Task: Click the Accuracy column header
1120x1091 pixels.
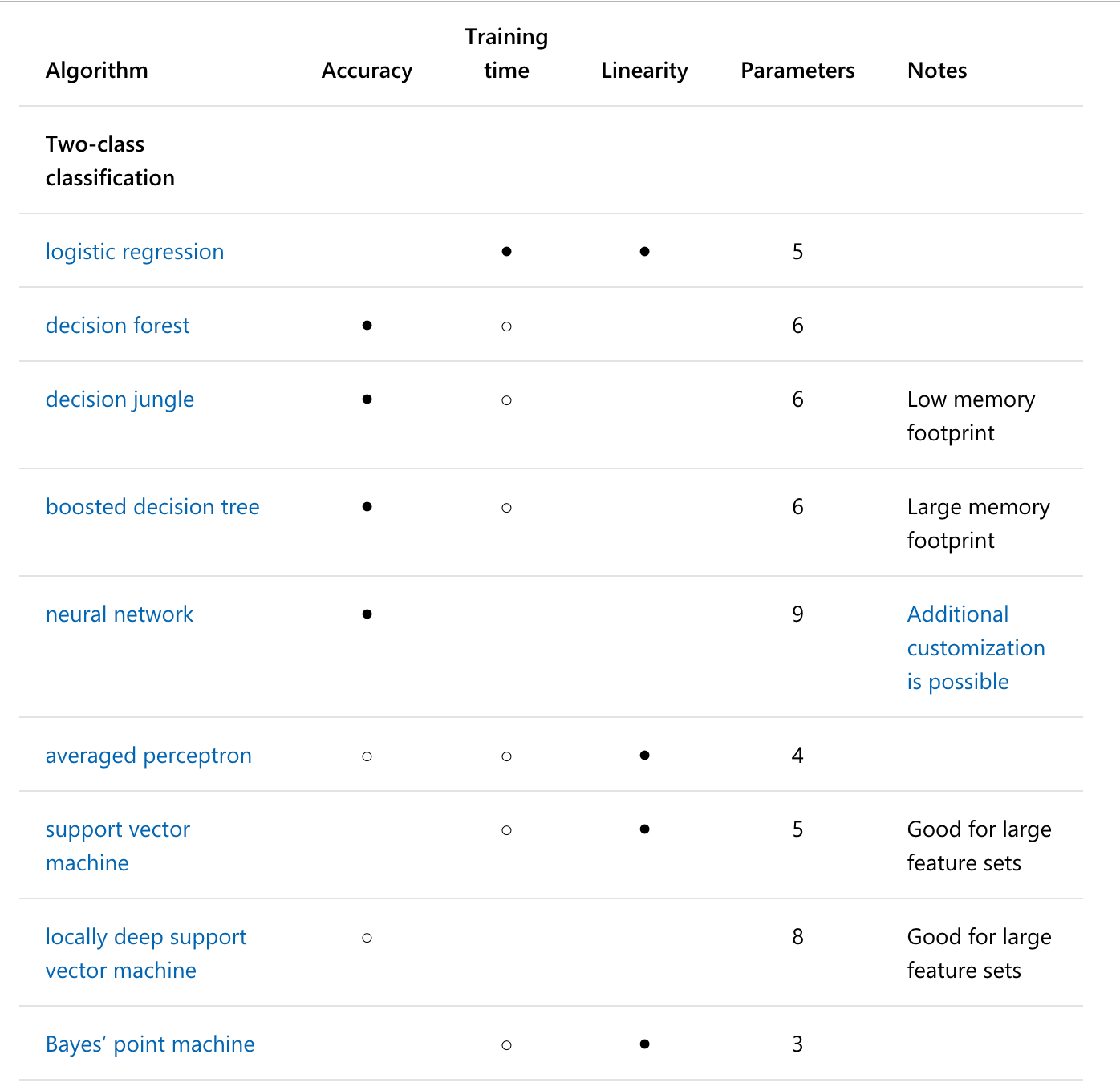Action: [367, 71]
